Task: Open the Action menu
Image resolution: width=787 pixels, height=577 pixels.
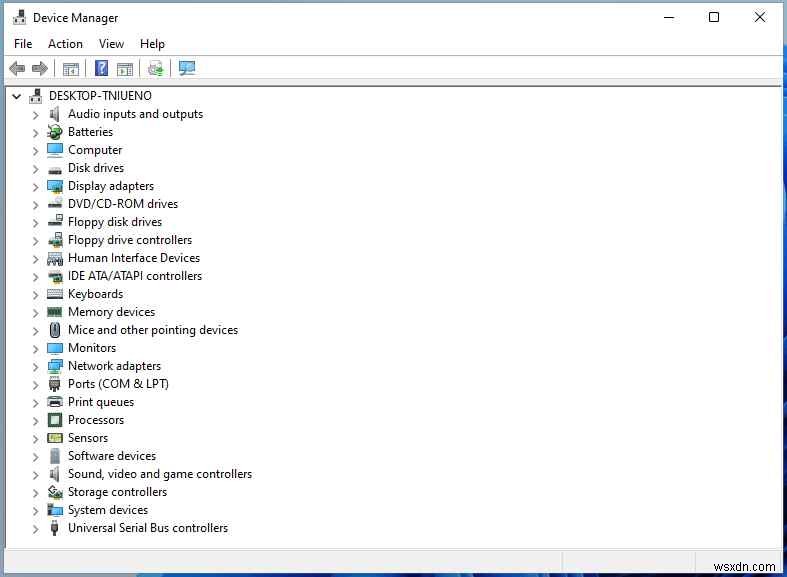Action: click(65, 44)
